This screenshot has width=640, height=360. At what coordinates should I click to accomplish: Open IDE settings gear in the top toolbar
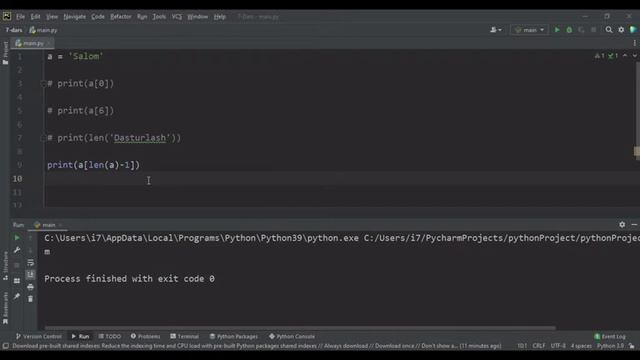(x=621, y=30)
